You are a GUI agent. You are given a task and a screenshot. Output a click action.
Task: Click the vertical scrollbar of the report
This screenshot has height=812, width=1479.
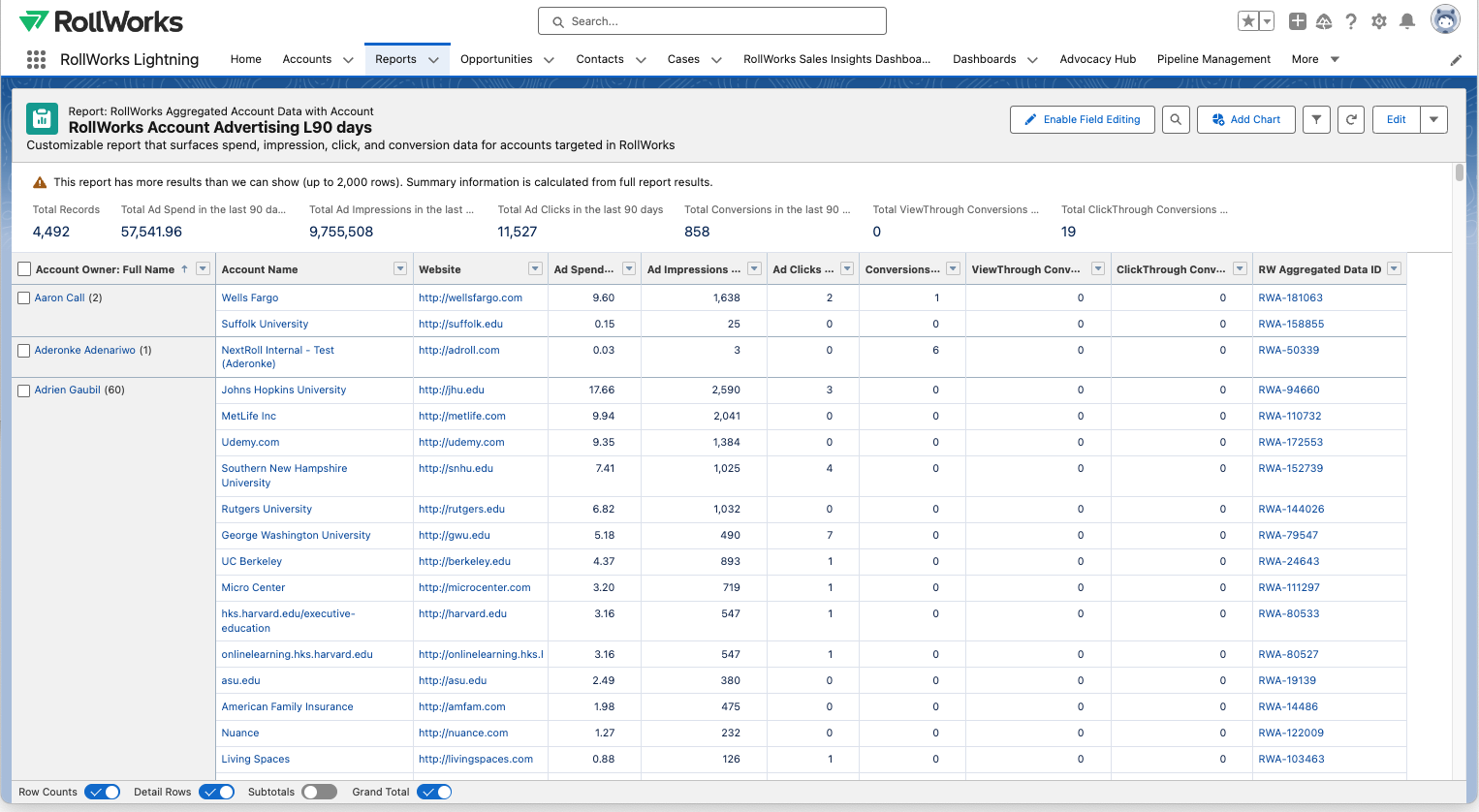(1460, 172)
